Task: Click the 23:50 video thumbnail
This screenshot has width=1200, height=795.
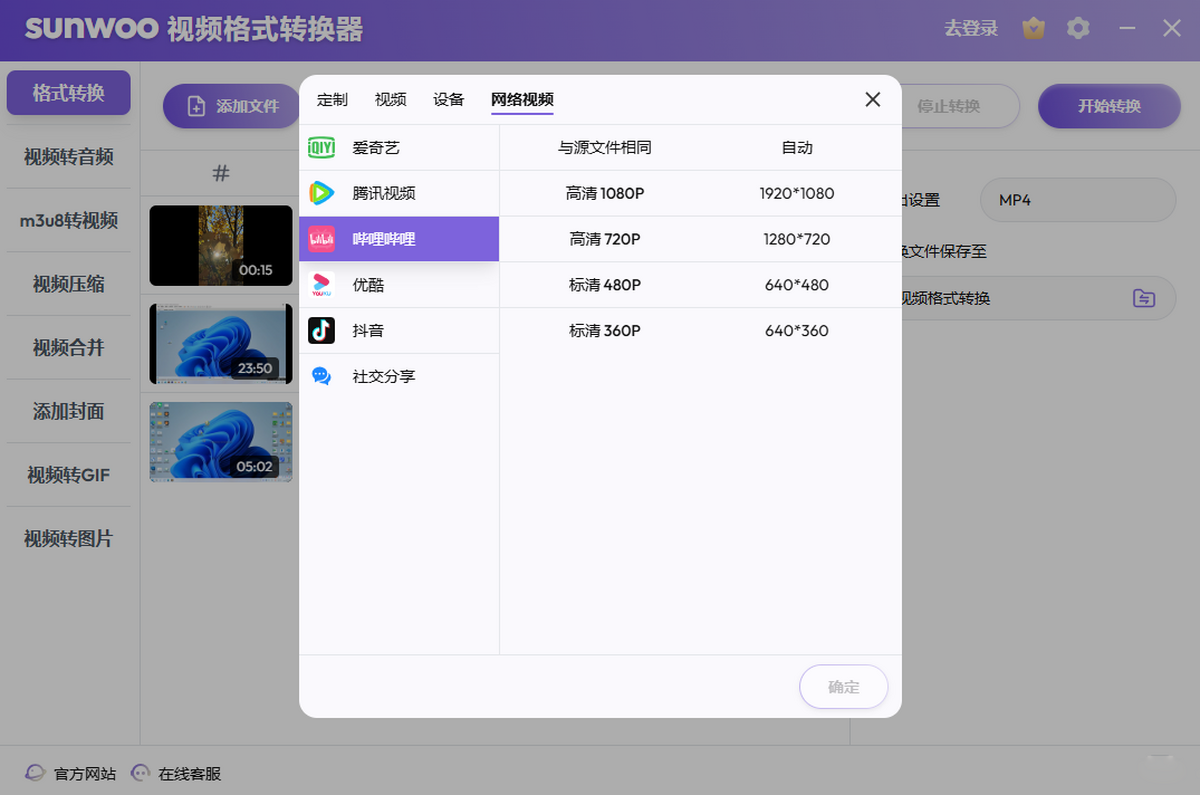Action: (x=220, y=343)
